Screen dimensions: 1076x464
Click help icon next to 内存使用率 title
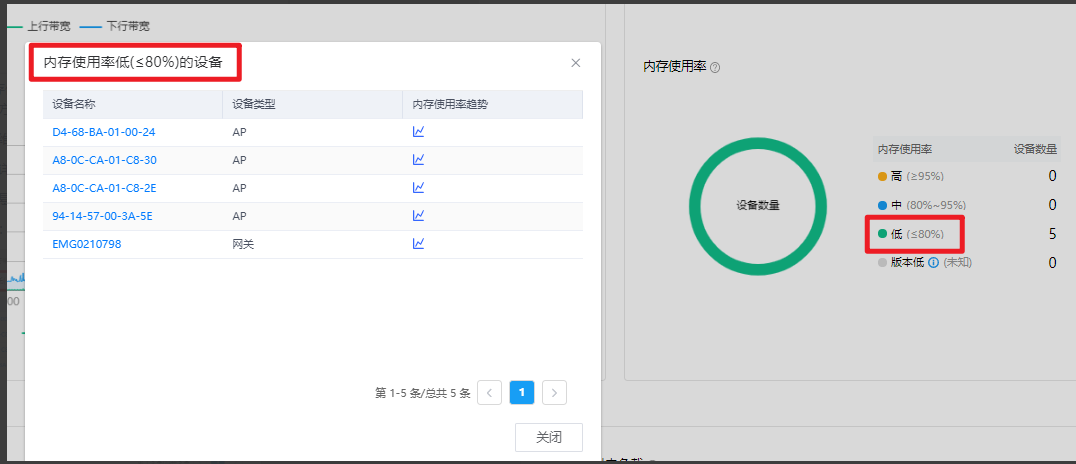point(715,68)
